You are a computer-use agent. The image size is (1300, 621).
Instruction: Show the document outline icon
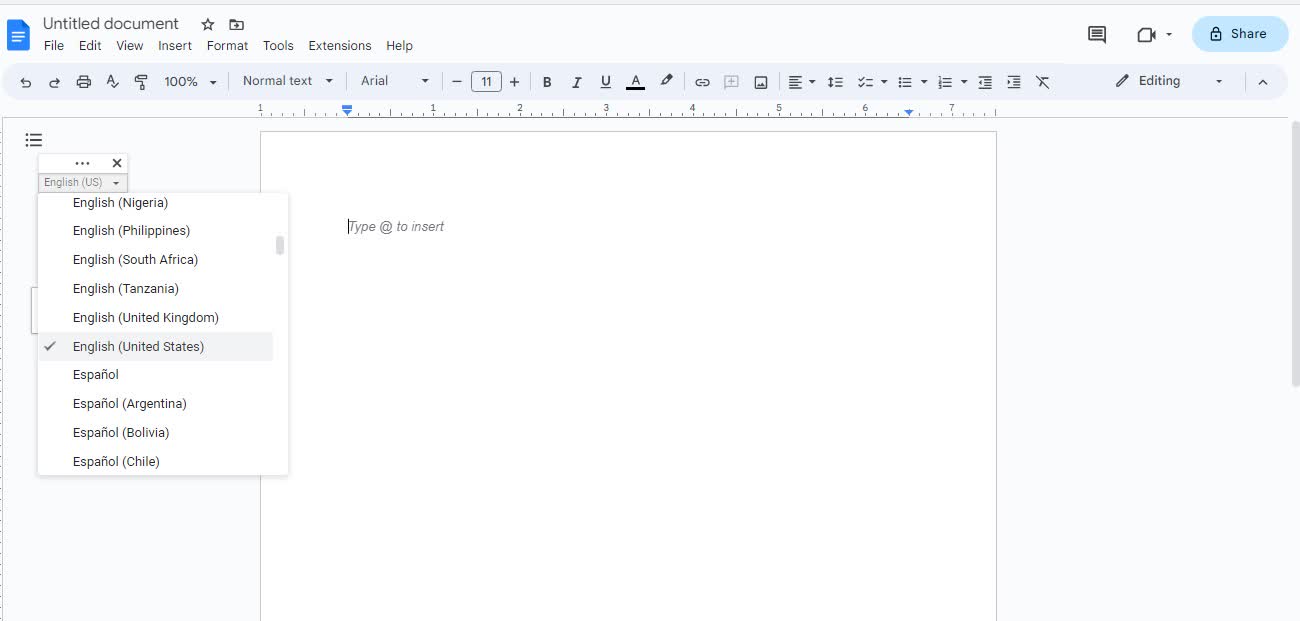34,140
